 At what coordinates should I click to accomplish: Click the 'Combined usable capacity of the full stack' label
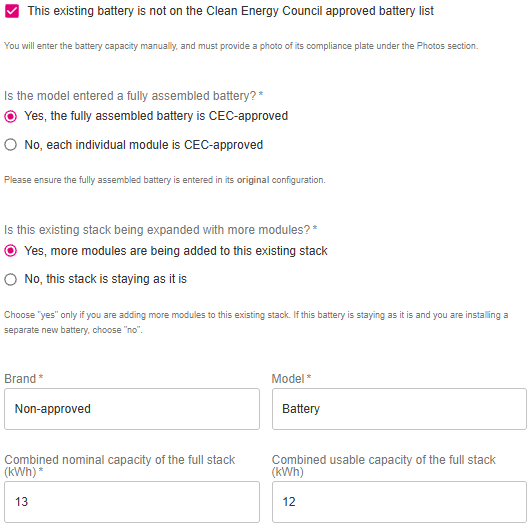point(384,466)
